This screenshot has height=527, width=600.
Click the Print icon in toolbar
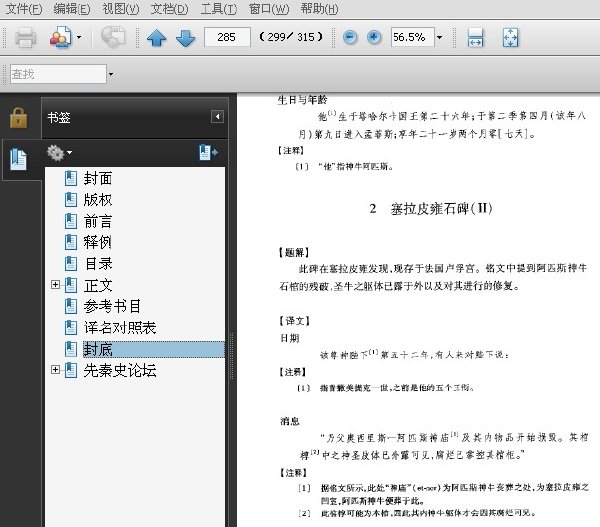click(26, 38)
